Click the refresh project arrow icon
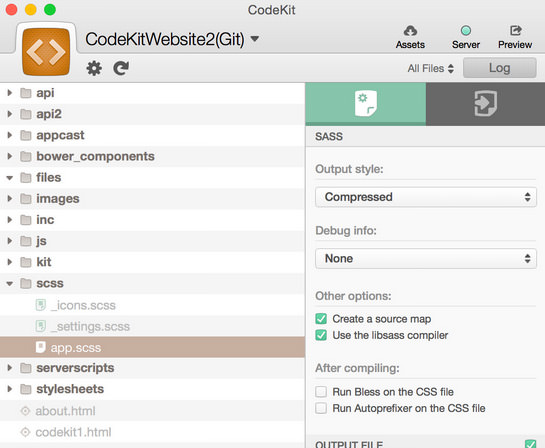 121,68
